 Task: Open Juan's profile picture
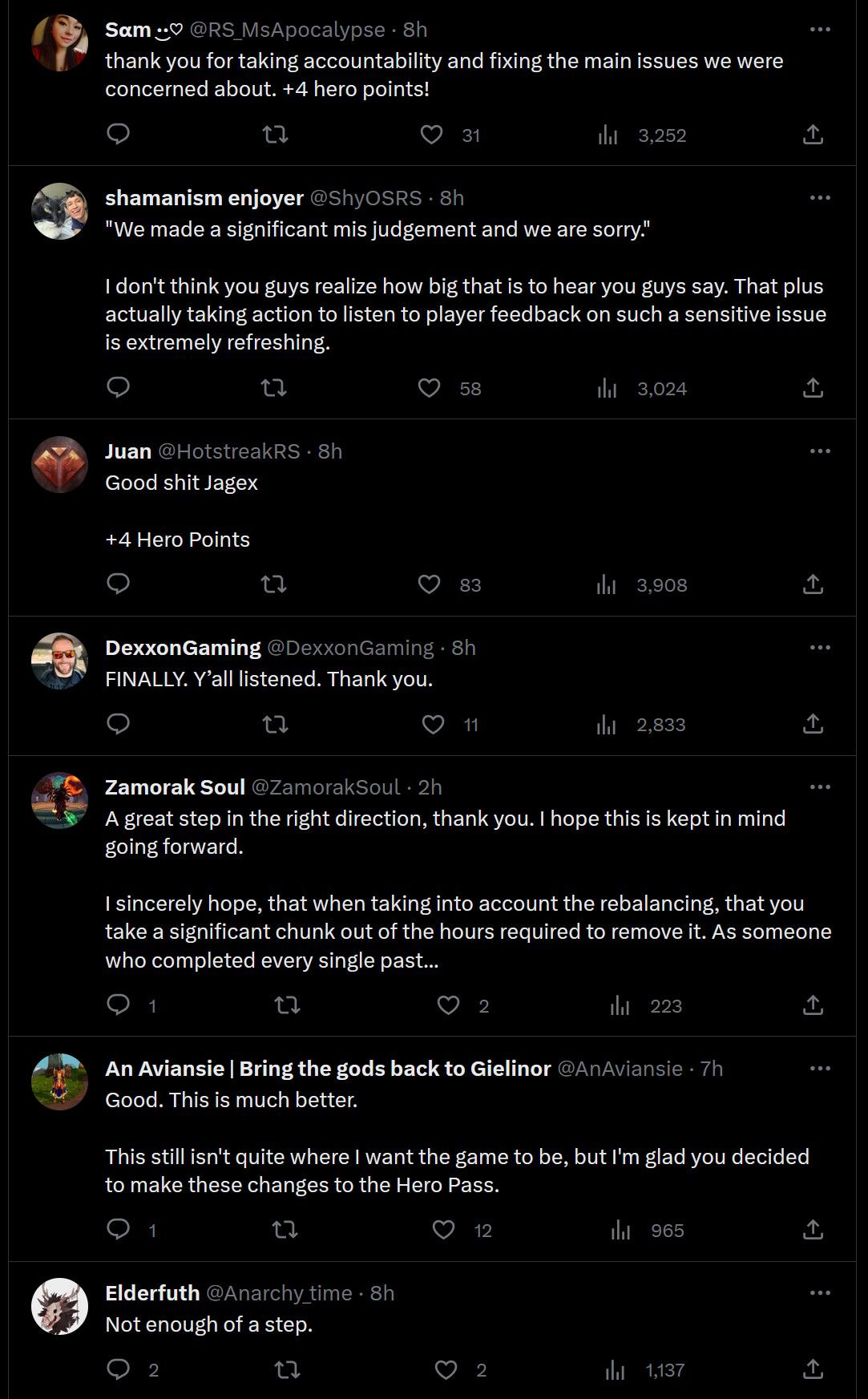(x=59, y=465)
